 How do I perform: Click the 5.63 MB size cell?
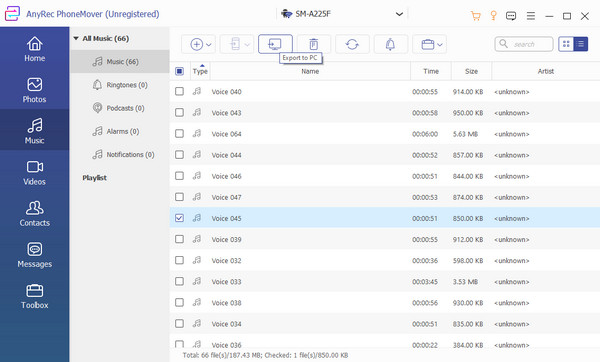[465, 134]
